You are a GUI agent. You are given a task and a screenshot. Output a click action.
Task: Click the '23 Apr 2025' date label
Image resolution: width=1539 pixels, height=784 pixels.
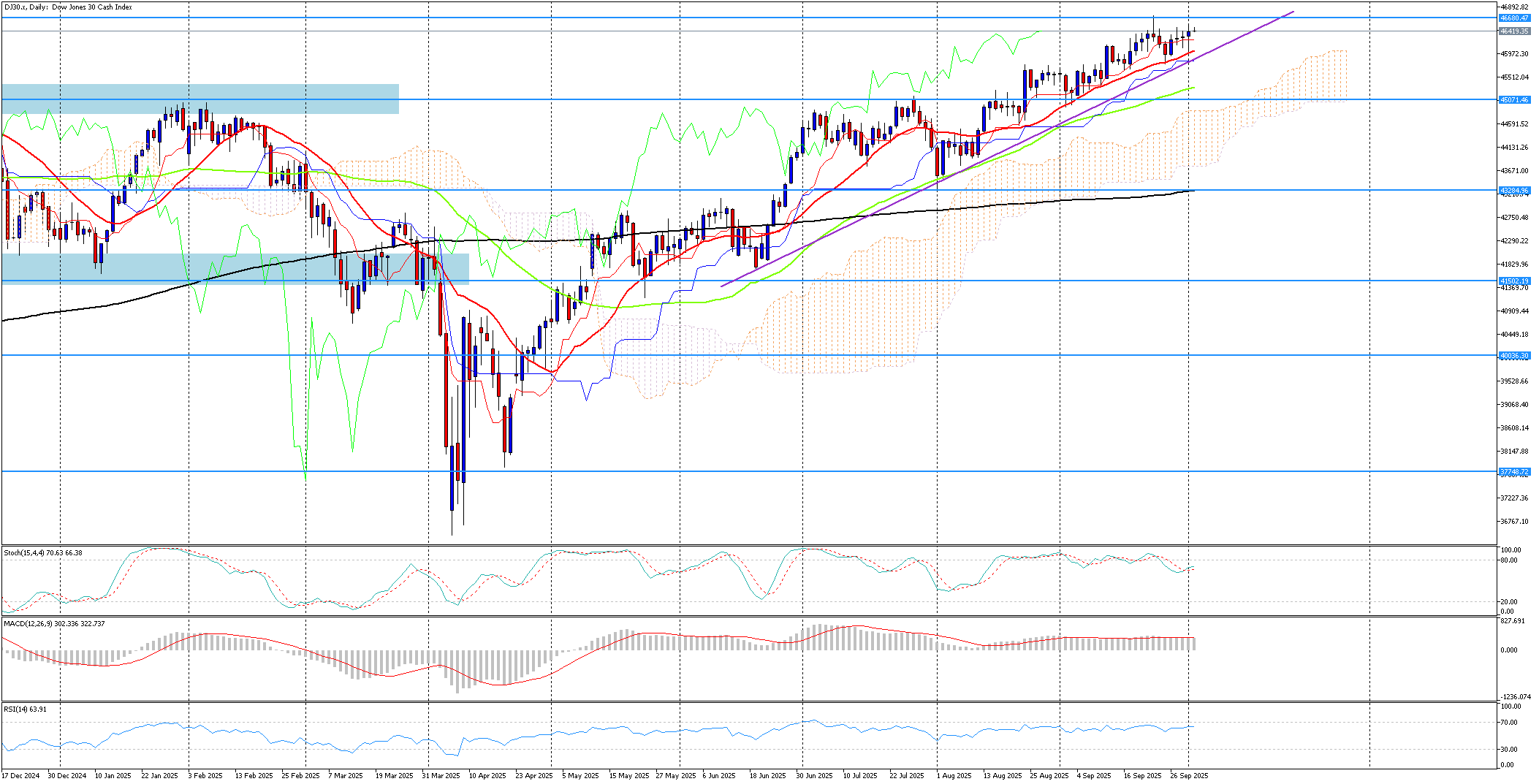[534, 776]
